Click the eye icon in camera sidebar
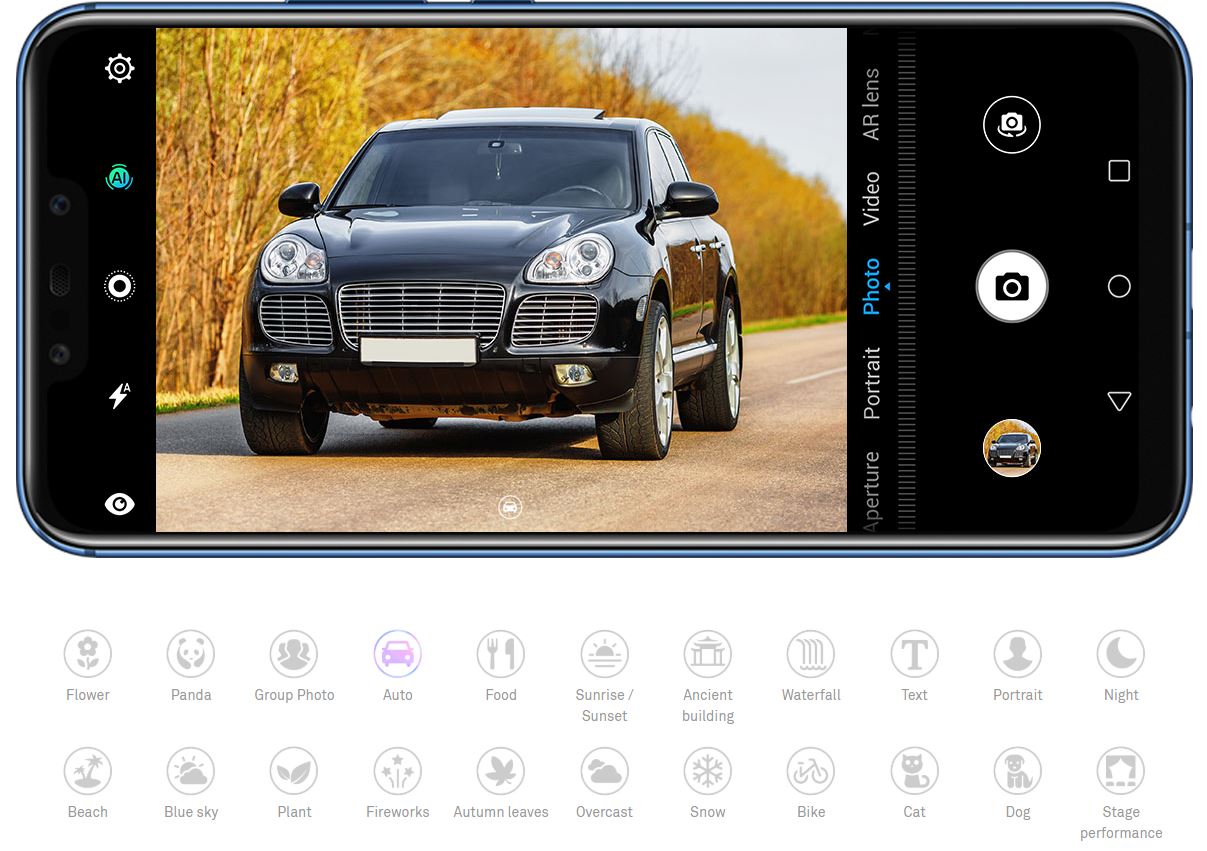Screen dimensions: 1207x851 point(119,504)
